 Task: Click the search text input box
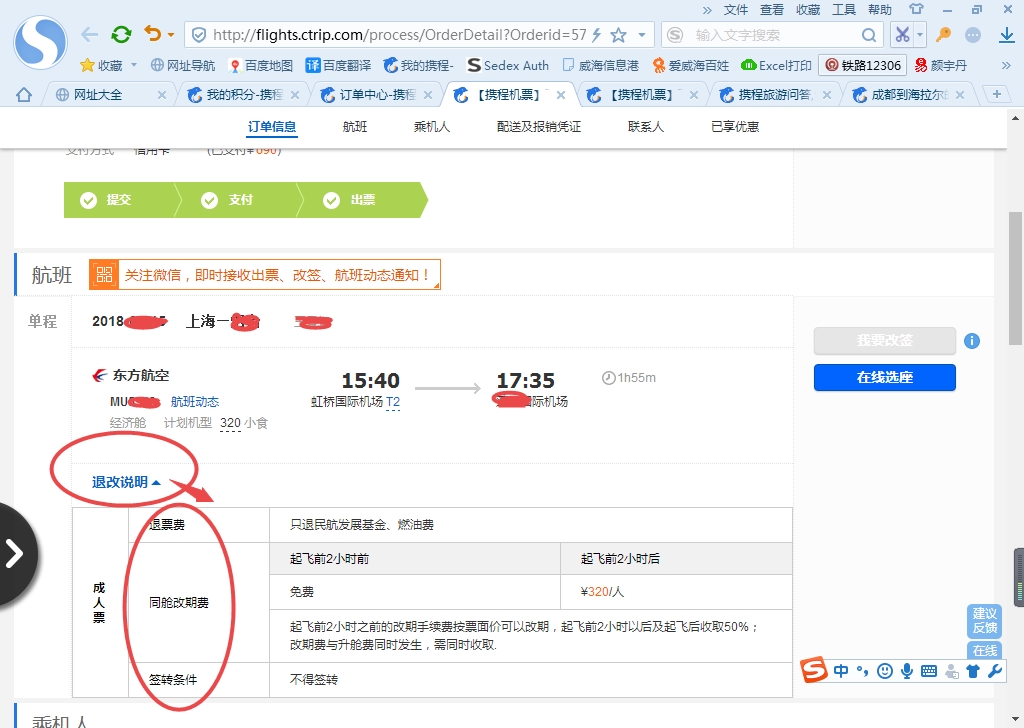click(x=771, y=35)
